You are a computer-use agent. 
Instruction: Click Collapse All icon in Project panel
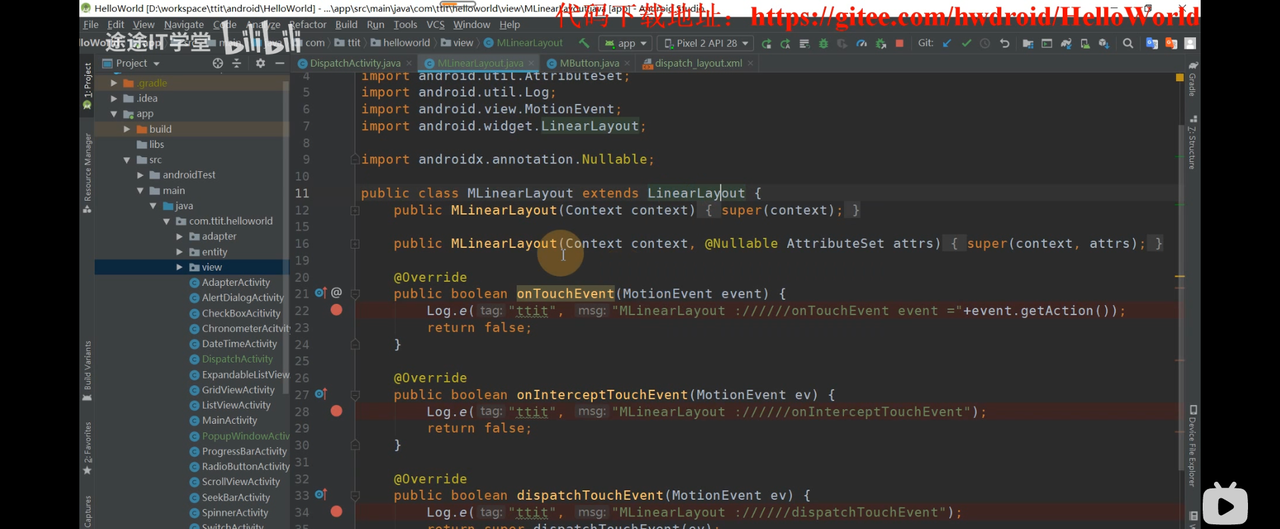click(237, 63)
